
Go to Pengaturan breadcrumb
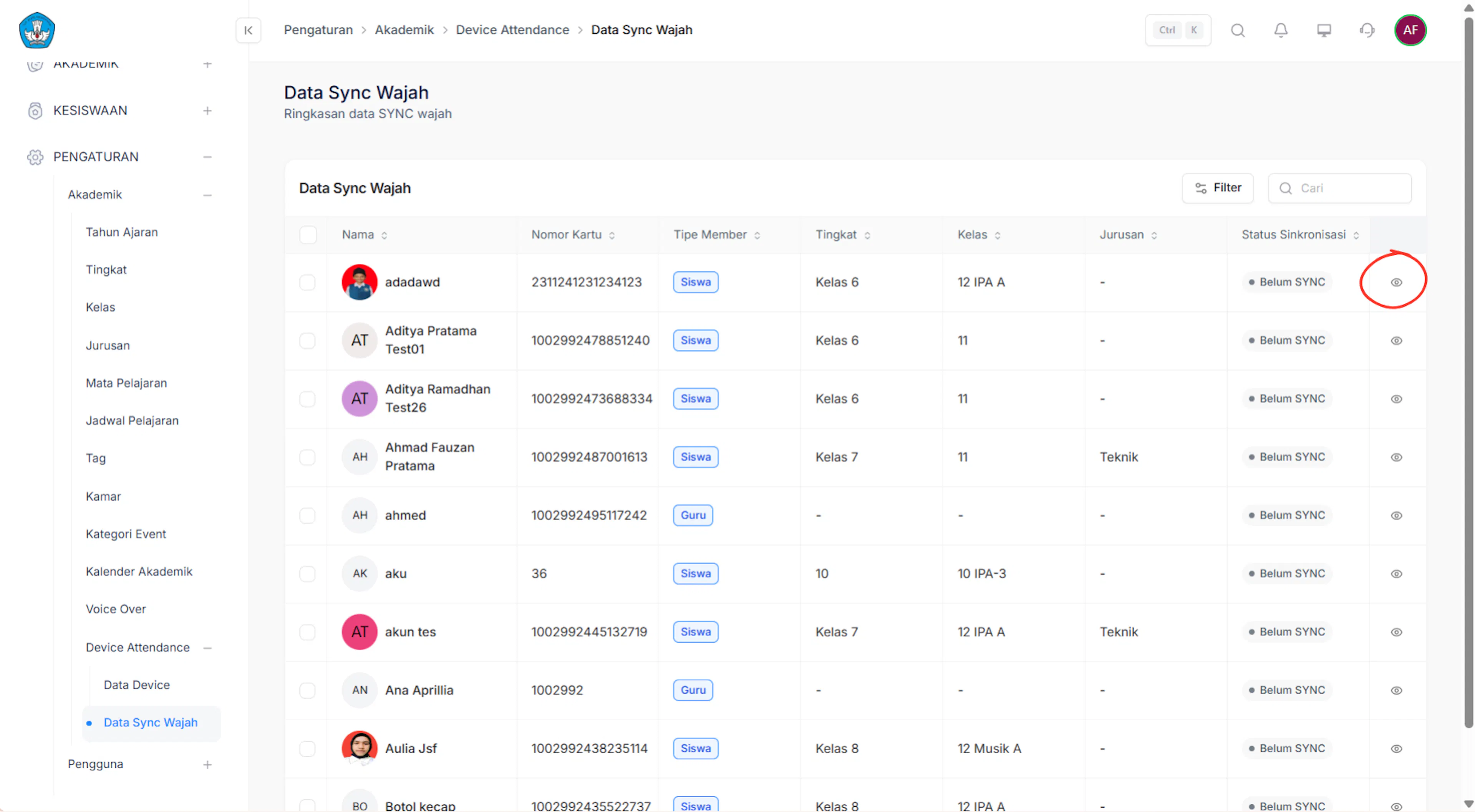point(318,30)
